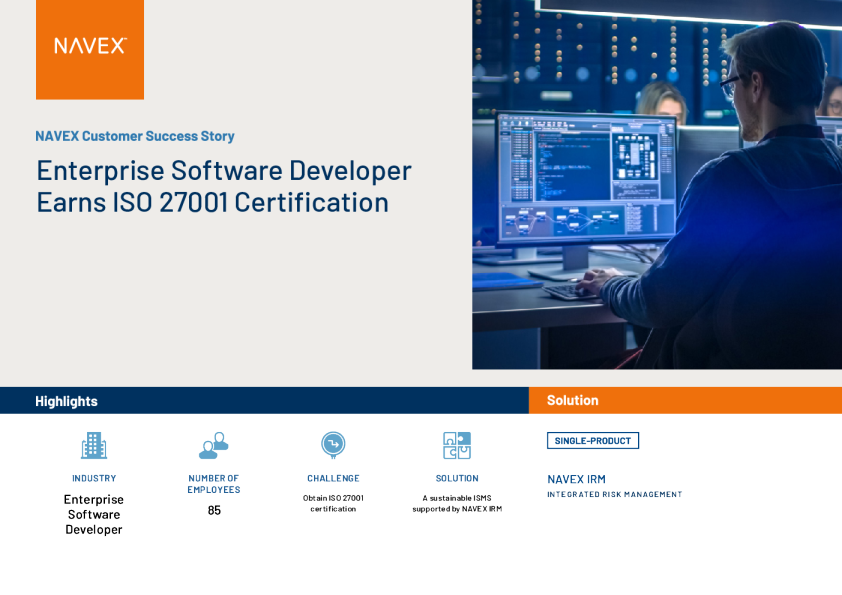Click 'Obtain ISO 27001 certification' text

(x=333, y=503)
